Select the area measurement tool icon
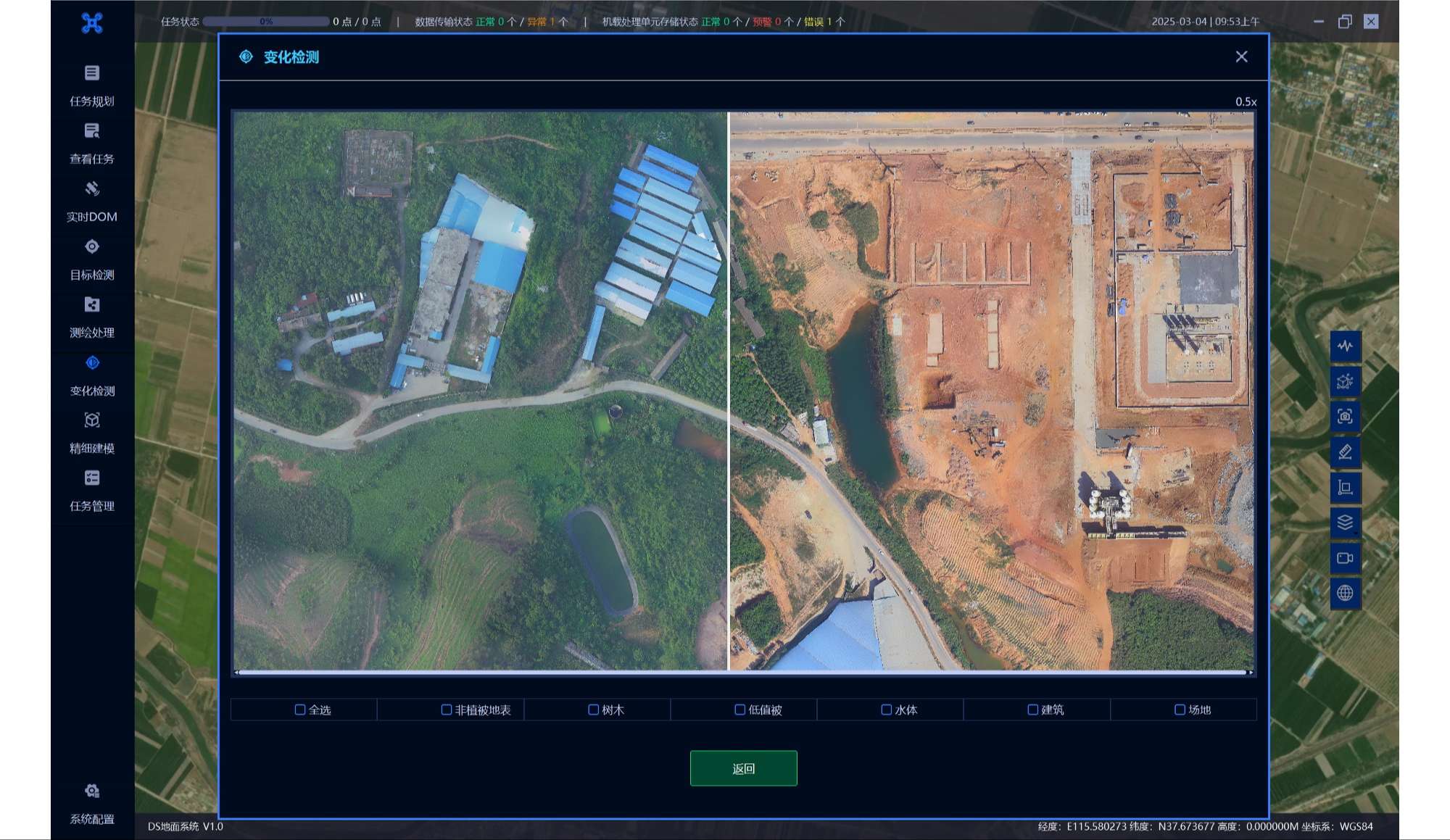Image resolution: width=1450 pixels, height=840 pixels. 1345,487
